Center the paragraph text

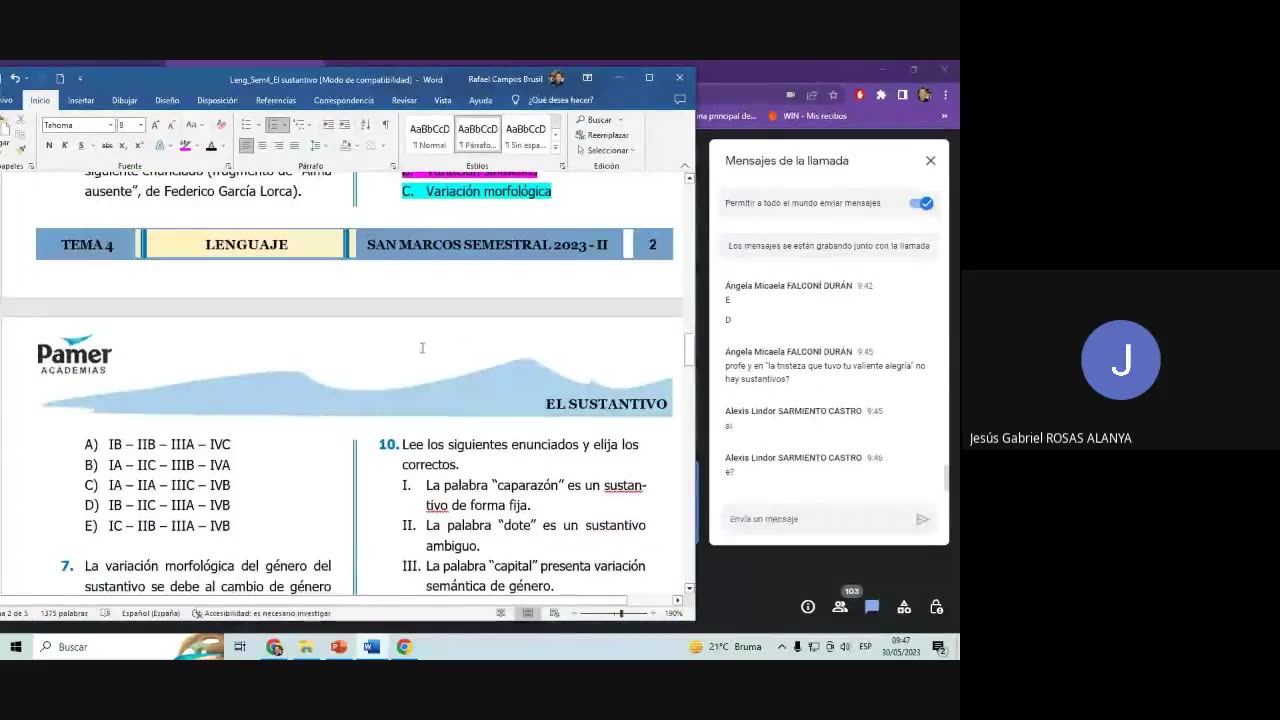(x=262, y=146)
